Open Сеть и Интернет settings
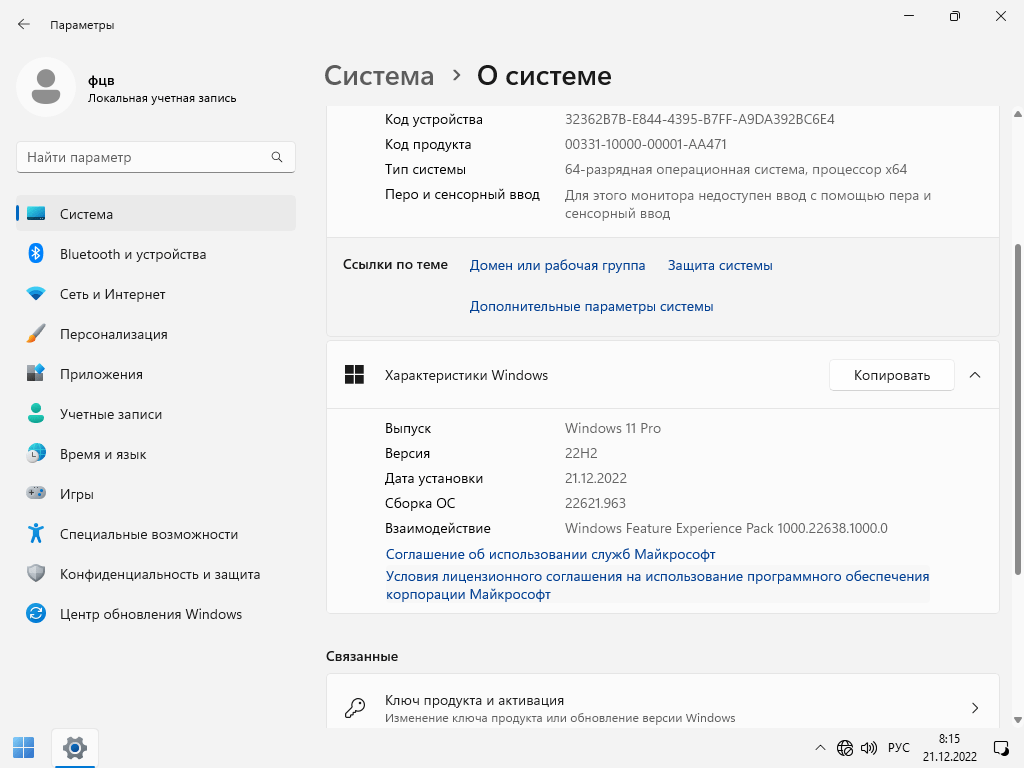The width and height of the screenshot is (1024, 768). (112, 294)
